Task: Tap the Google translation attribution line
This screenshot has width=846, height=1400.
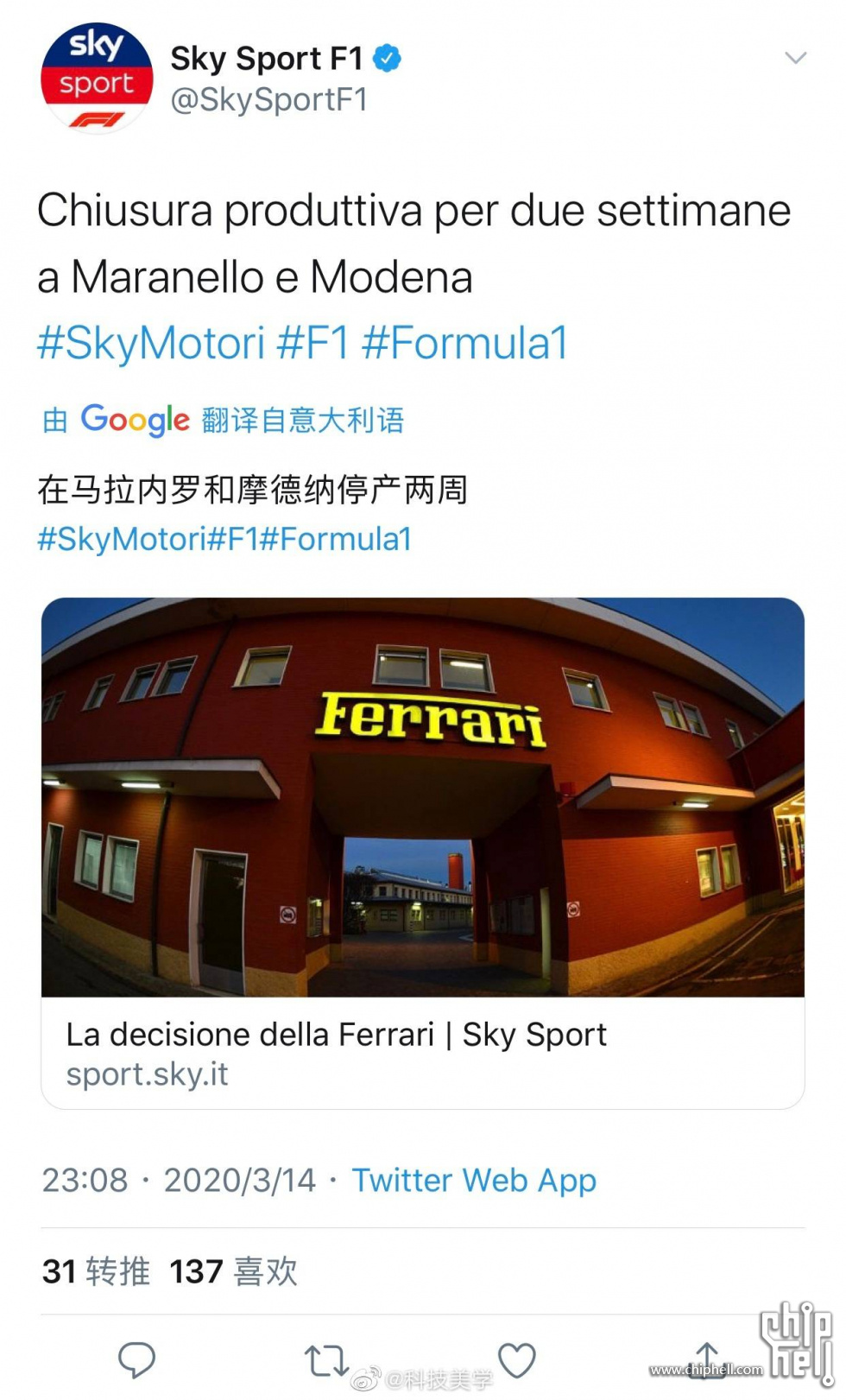Action: [223, 421]
